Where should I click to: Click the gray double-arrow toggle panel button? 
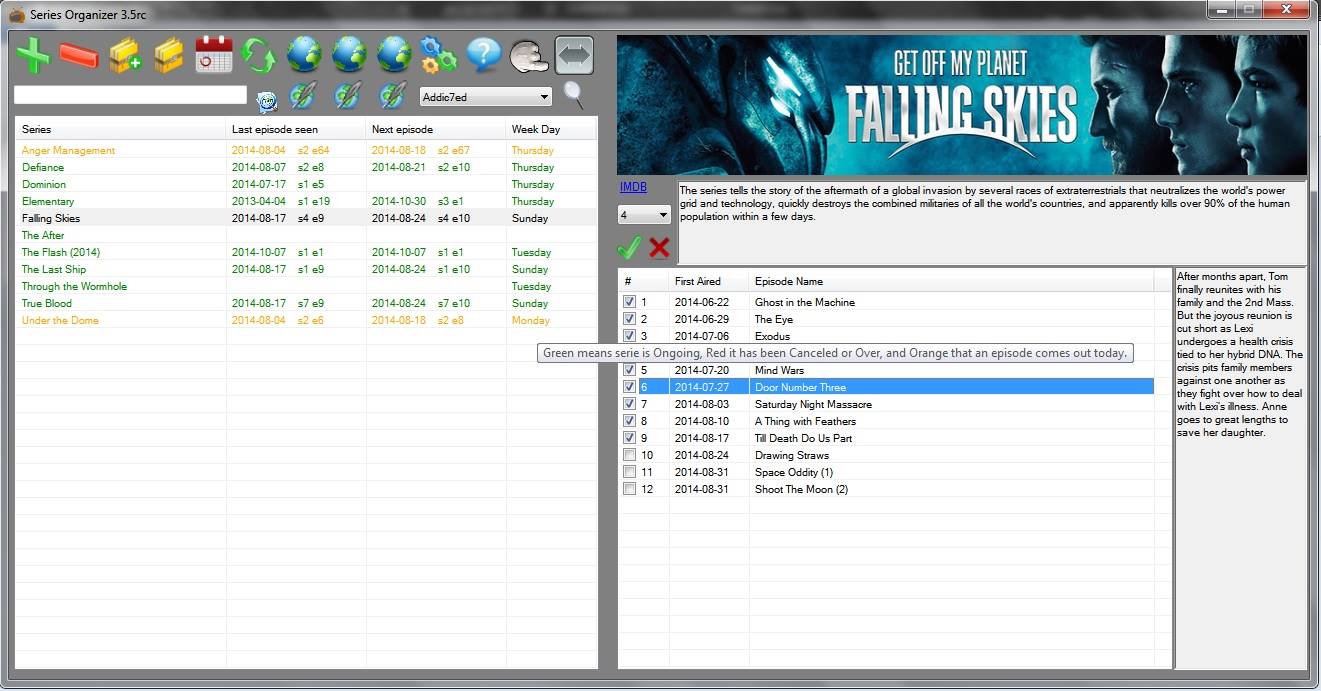[x=574, y=56]
